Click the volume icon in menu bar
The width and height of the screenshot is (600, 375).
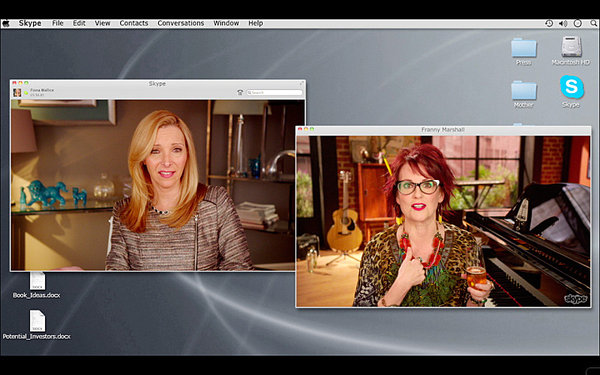pyautogui.click(x=563, y=23)
